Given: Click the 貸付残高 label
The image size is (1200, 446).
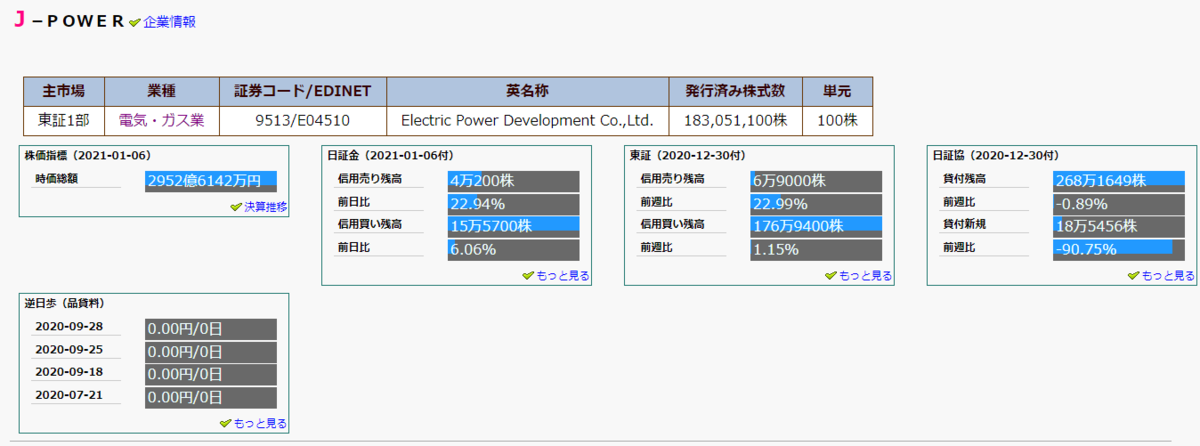Looking at the screenshot, I should point(965,179).
